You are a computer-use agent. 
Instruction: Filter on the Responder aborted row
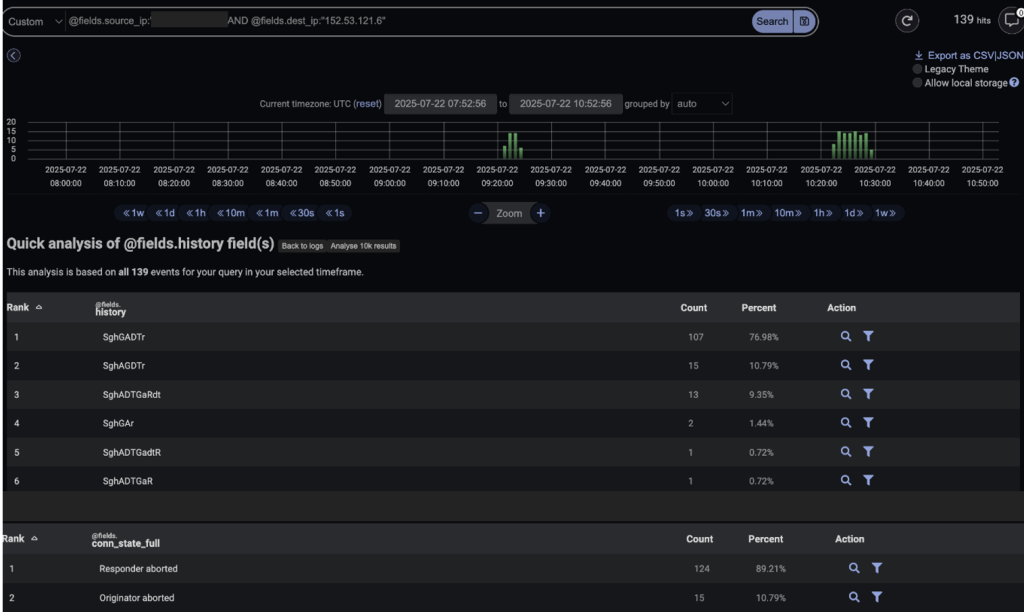[x=877, y=568]
